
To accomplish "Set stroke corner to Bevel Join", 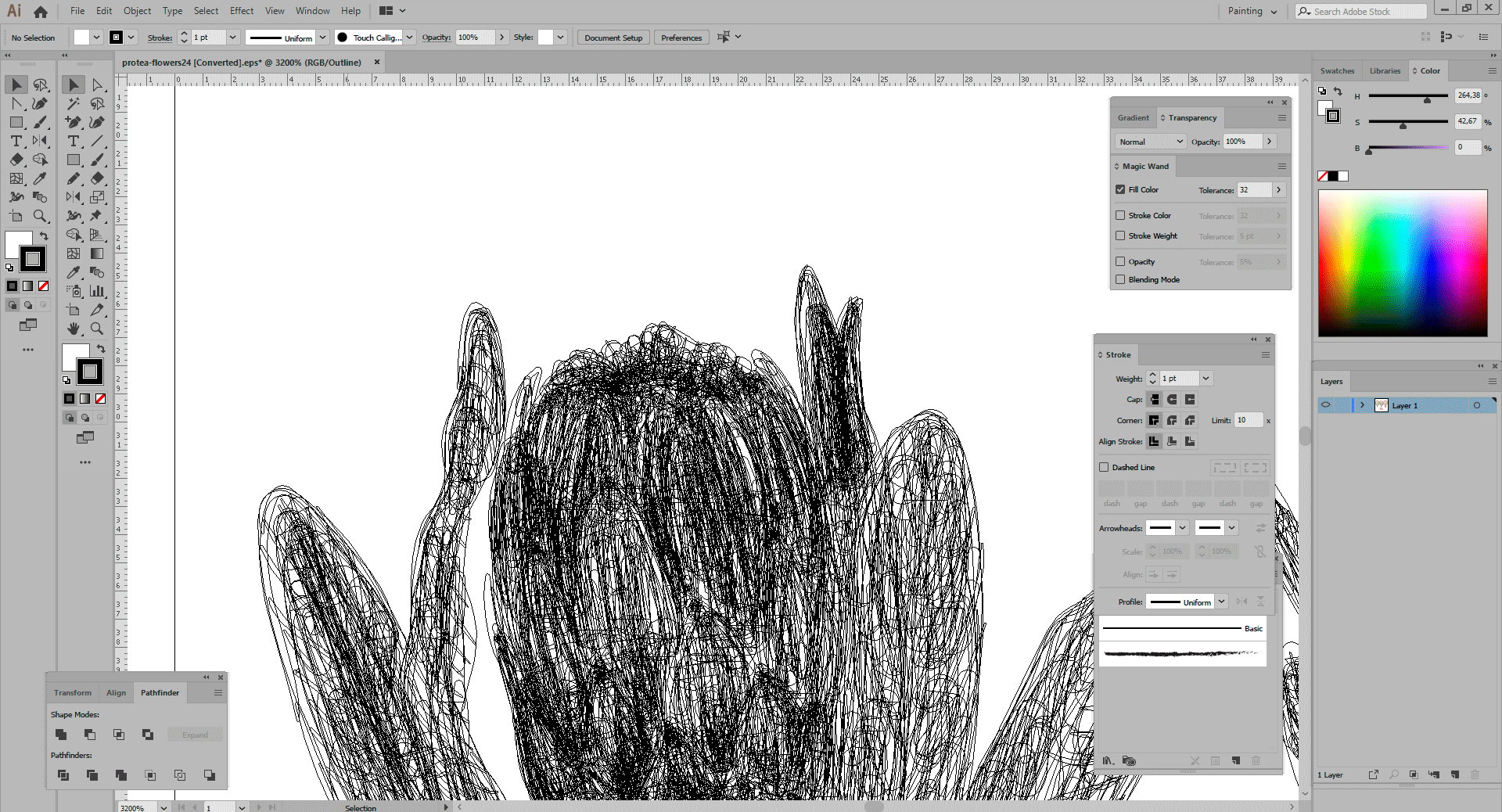I will (x=1190, y=421).
